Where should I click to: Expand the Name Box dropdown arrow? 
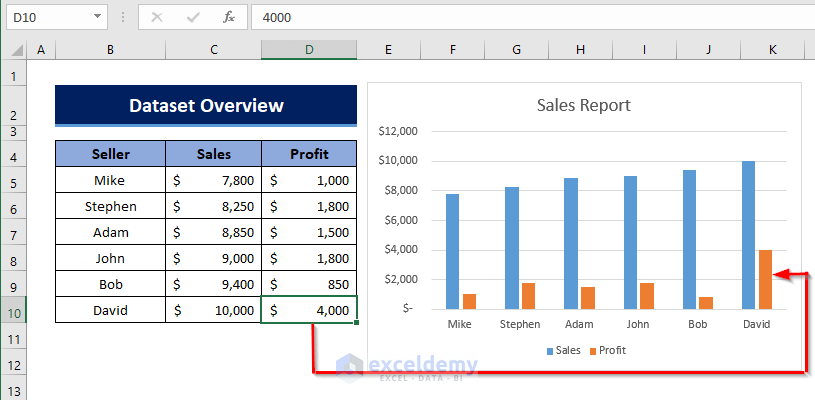click(97, 17)
